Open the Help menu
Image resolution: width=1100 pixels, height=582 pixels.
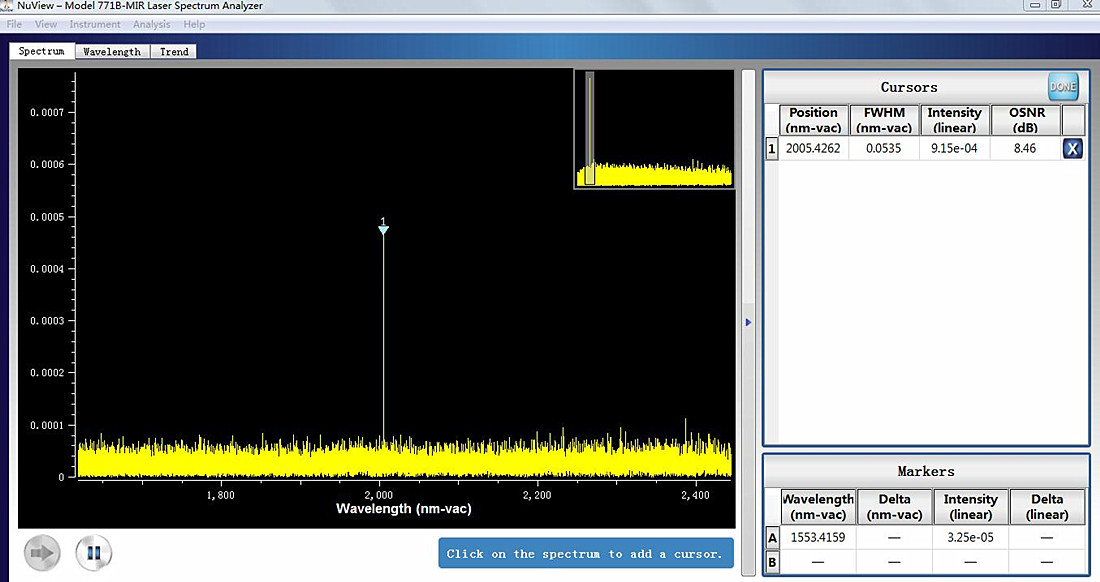[194, 24]
